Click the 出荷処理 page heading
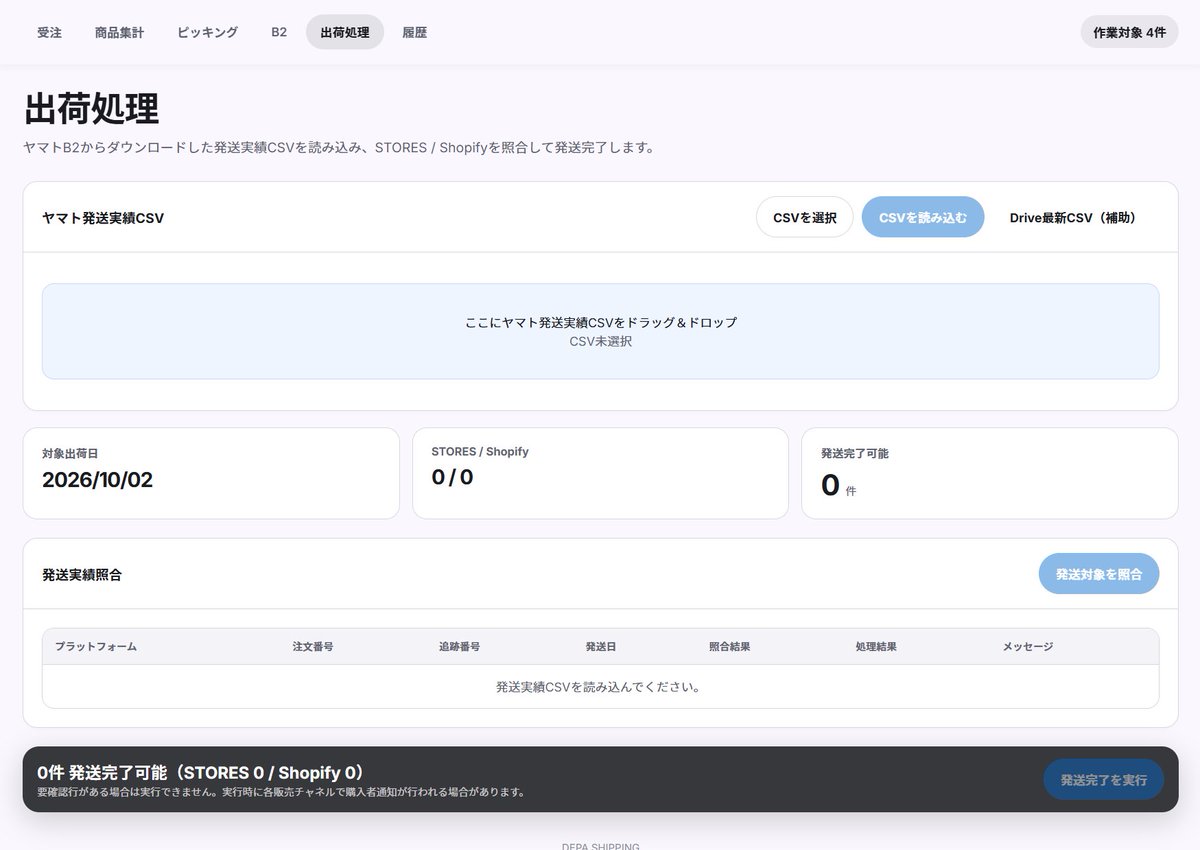This screenshot has height=850, width=1200. click(x=91, y=109)
